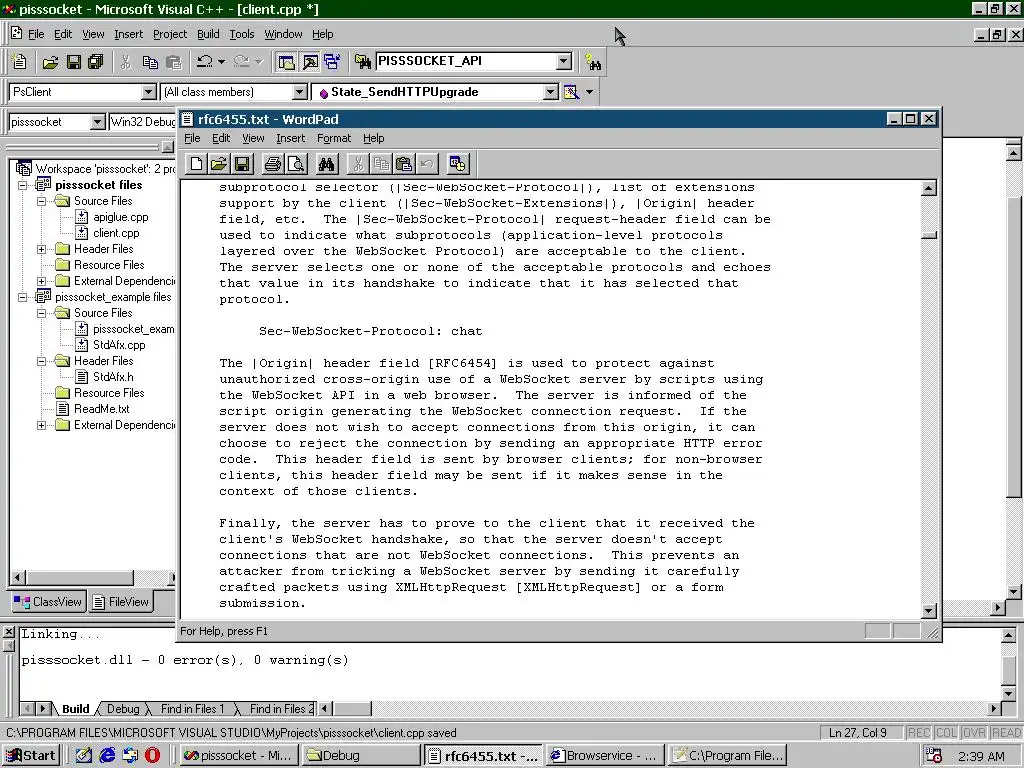The width and height of the screenshot is (1024, 768).
Task: Switch to Browservice taskbar button
Action: [605, 756]
